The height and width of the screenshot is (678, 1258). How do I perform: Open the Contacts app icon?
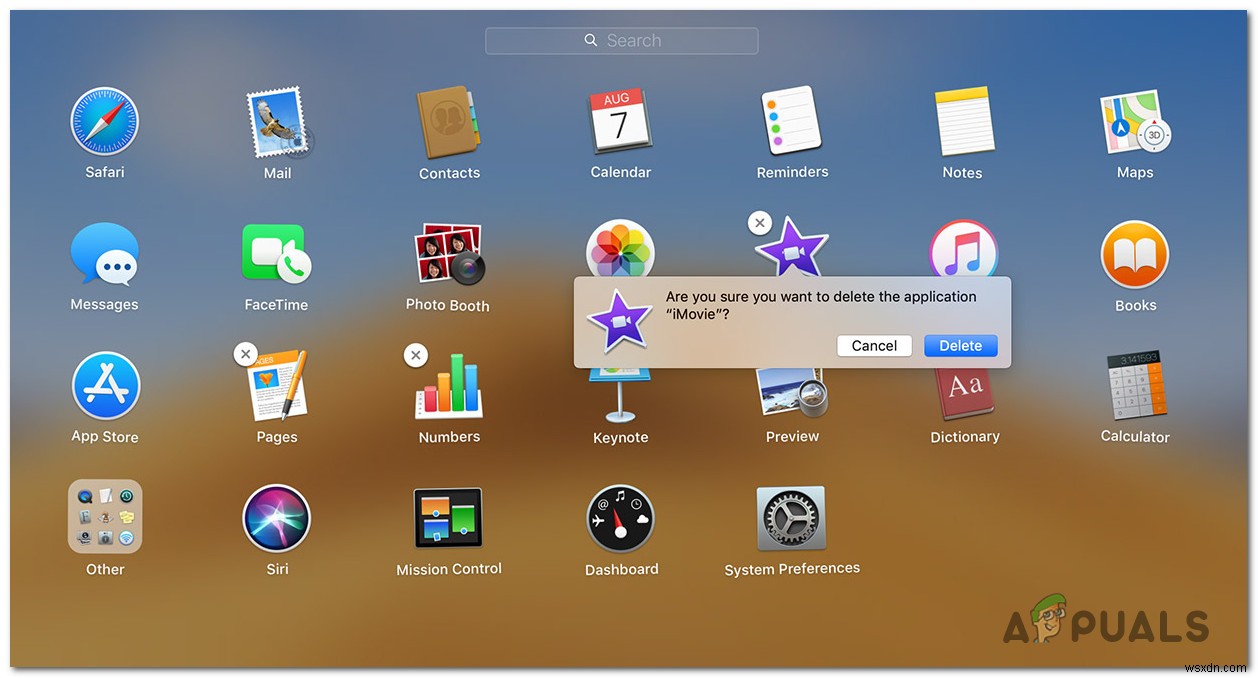449,123
